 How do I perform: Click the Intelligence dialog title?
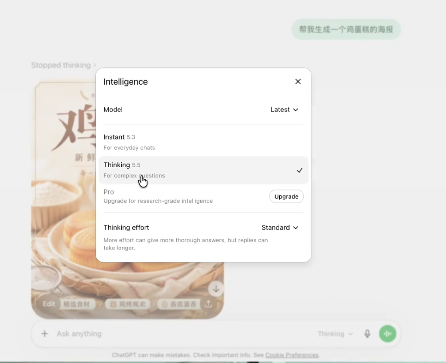pos(125,82)
